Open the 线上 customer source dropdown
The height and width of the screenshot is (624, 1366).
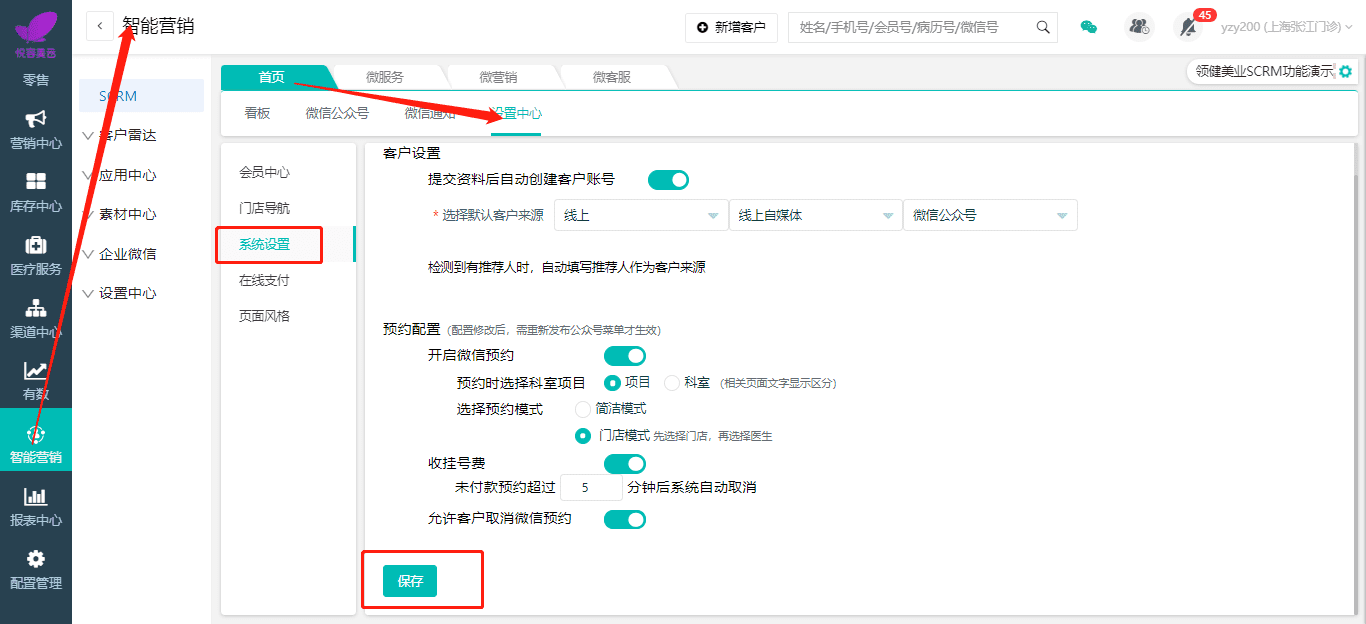point(640,215)
